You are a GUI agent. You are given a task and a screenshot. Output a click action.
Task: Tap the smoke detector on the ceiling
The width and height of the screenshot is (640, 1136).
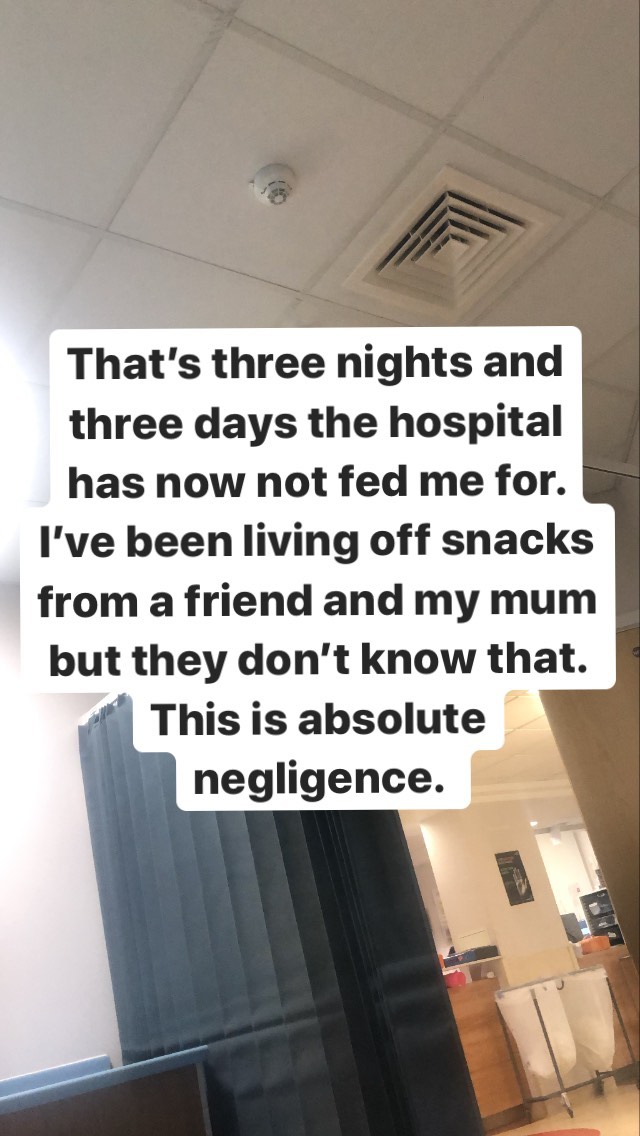(273, 185)
